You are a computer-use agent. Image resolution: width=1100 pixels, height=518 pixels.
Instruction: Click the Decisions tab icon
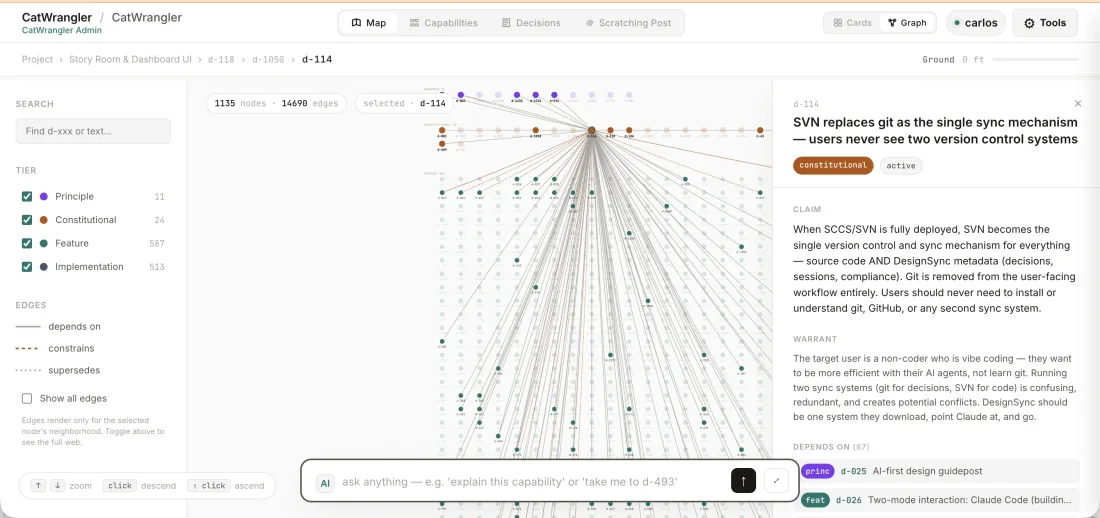click(506, 22)
